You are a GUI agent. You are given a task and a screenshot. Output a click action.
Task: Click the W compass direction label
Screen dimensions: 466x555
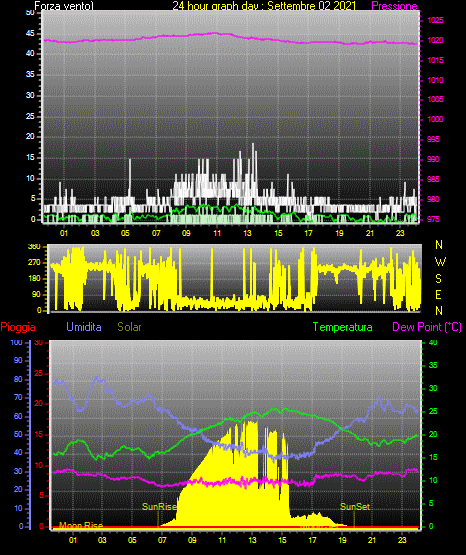tap(440, 262)
